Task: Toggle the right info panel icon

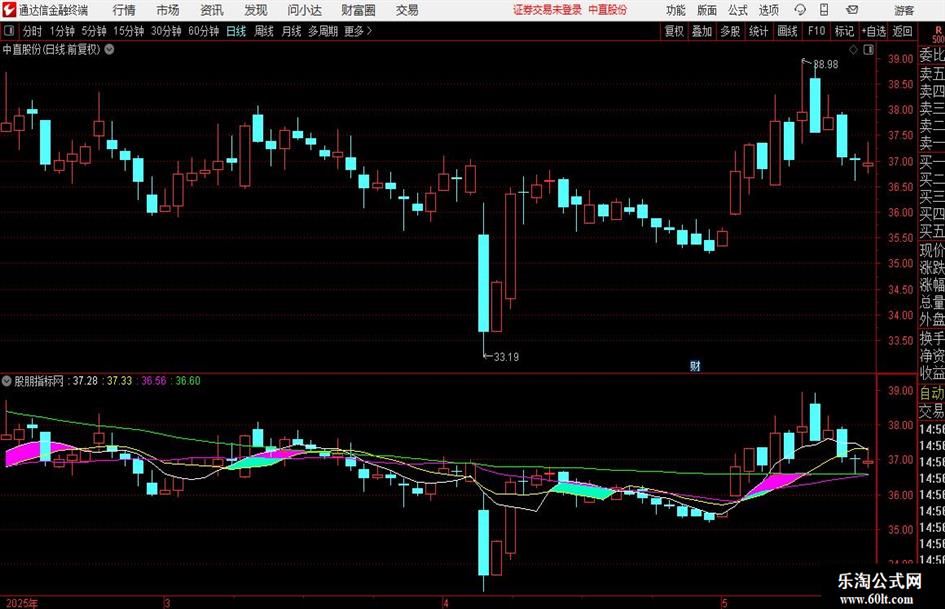Action: (868, 50)
